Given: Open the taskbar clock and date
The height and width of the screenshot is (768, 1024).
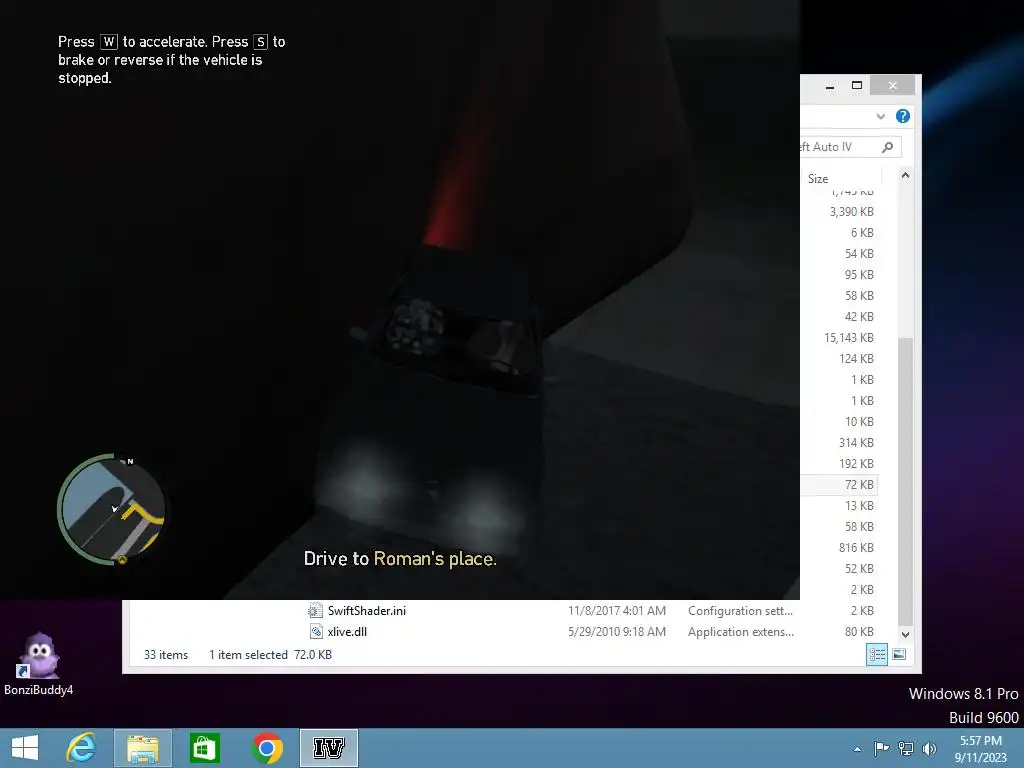Looking at the screenshot, I should [980, 748].
